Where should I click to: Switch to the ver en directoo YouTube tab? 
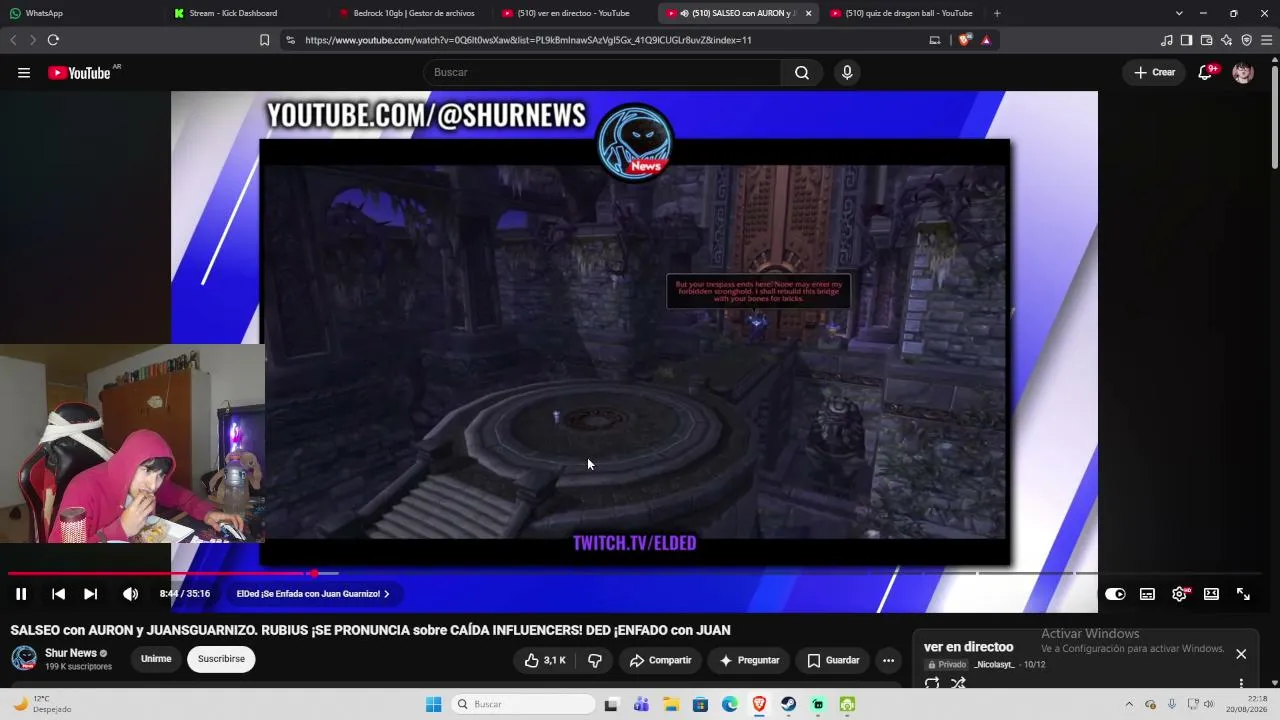click(574, 13)
